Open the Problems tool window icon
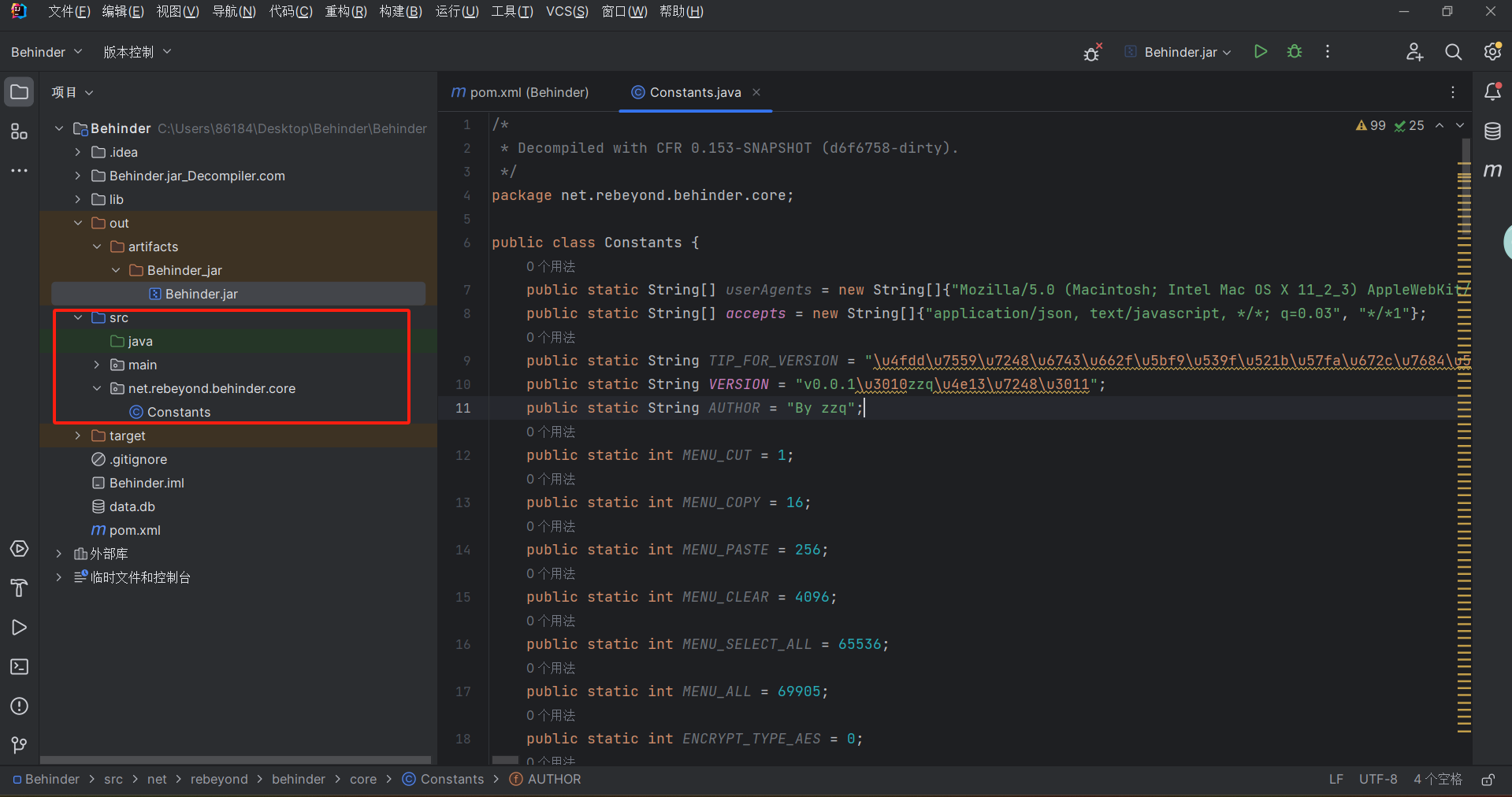This screenshot has height=797, width=1512. [x=20, y=706]
